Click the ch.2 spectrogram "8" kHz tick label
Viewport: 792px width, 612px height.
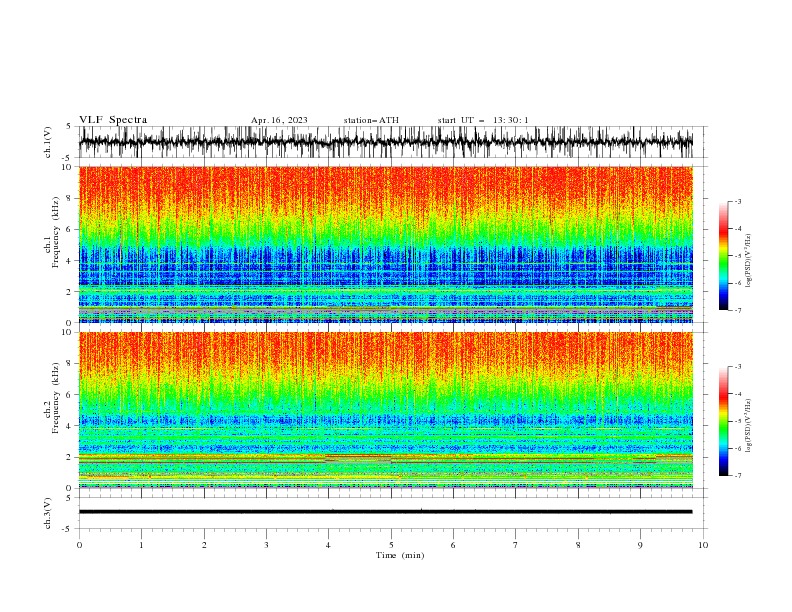[x=69, y=364]
